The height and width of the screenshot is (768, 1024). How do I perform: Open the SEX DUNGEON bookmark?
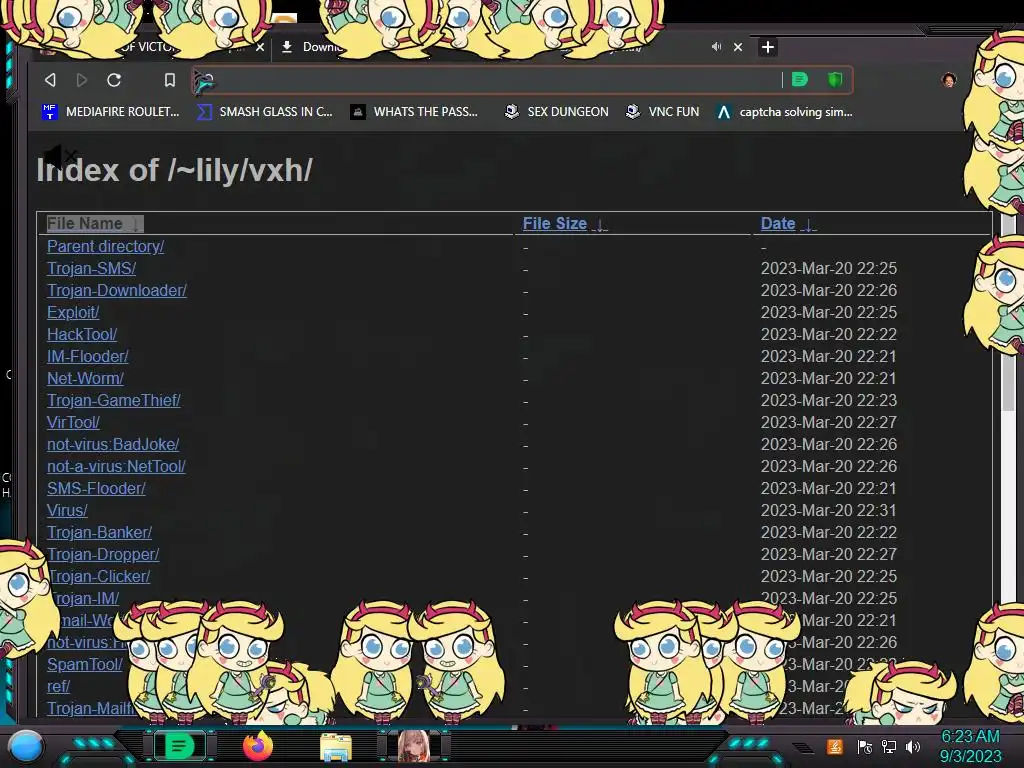tap(556, 112)
